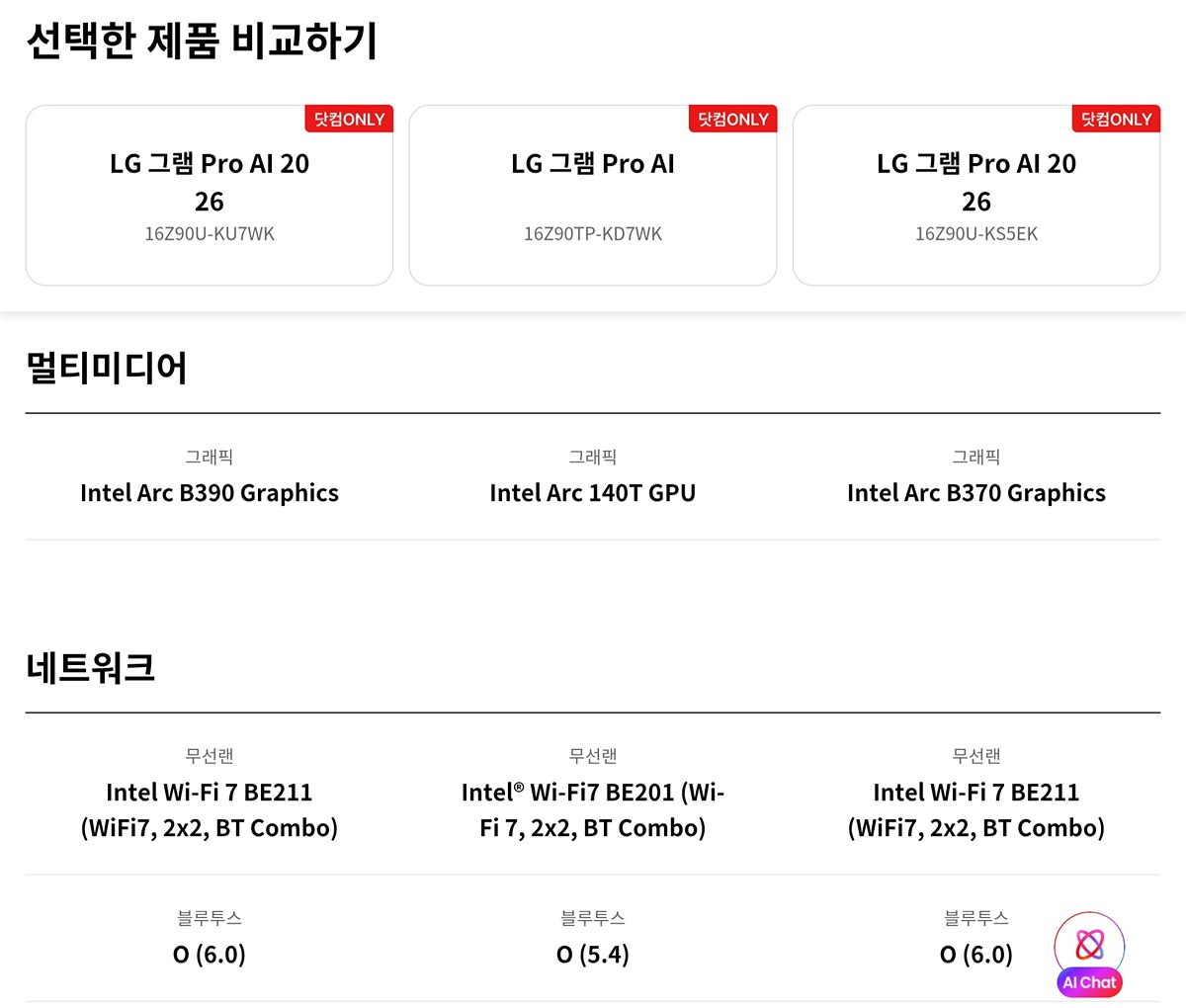Click the 선택한 제품 비교하기 page title
This screenshot has width=1186, height=1008.
pyautogui.click(x=202, y=42)
